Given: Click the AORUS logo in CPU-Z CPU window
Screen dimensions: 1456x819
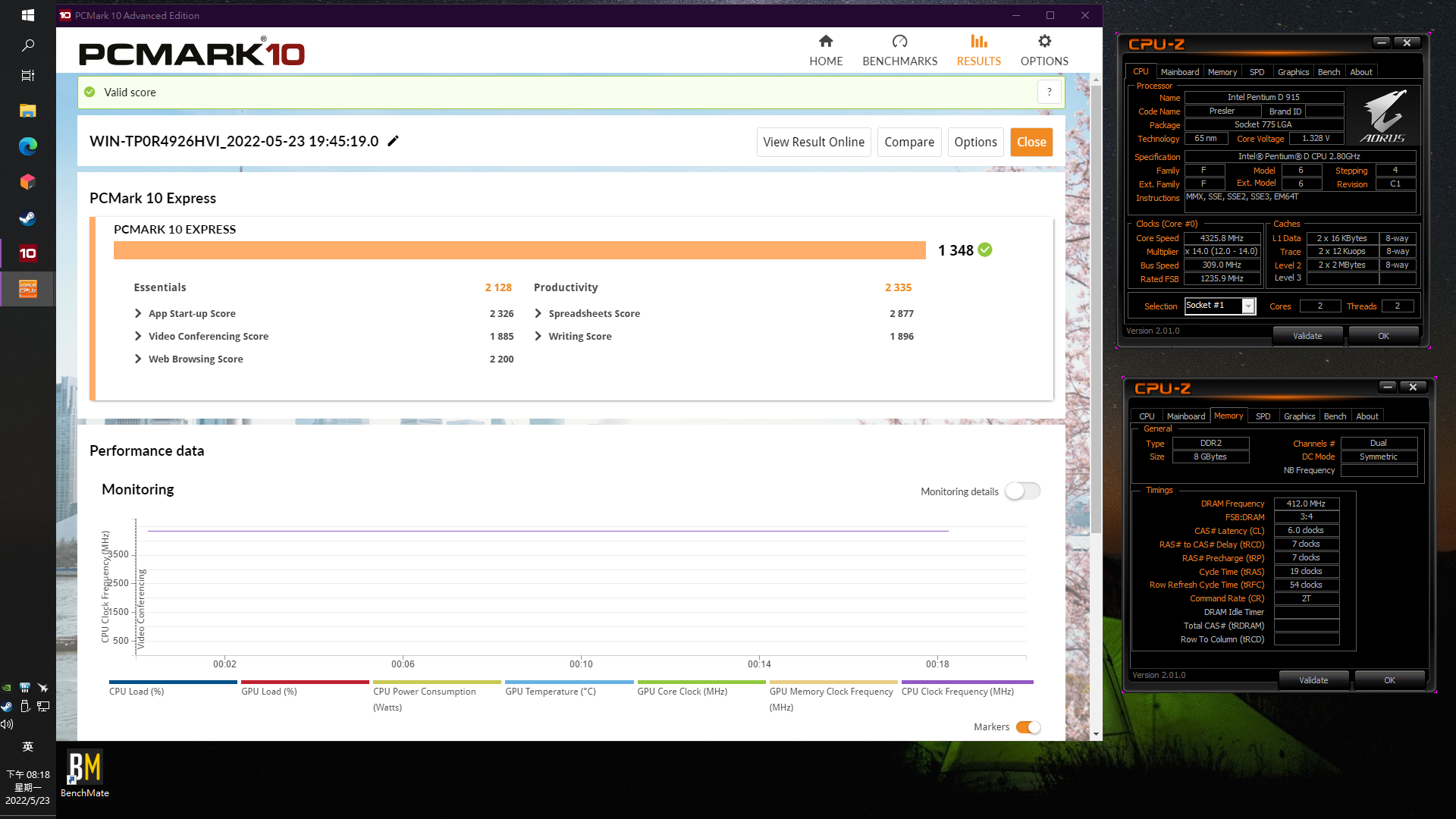Looking at the screenshot, I should 1383,115.
